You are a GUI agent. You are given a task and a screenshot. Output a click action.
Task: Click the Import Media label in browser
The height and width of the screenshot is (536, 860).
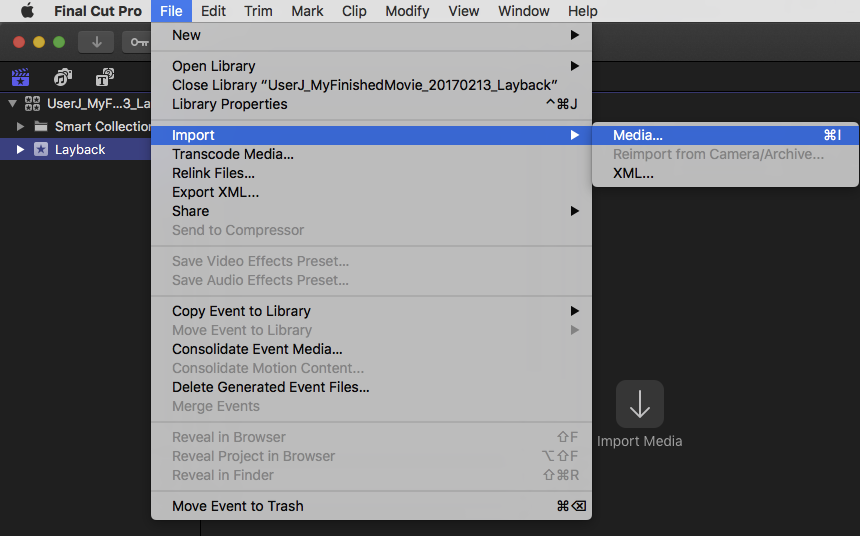pyautogui.click(x=640, y=441)
